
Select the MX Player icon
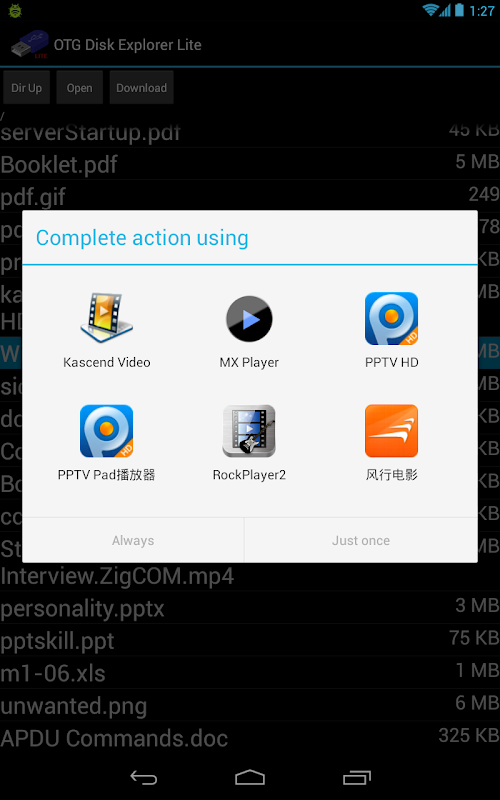(249, 318)
